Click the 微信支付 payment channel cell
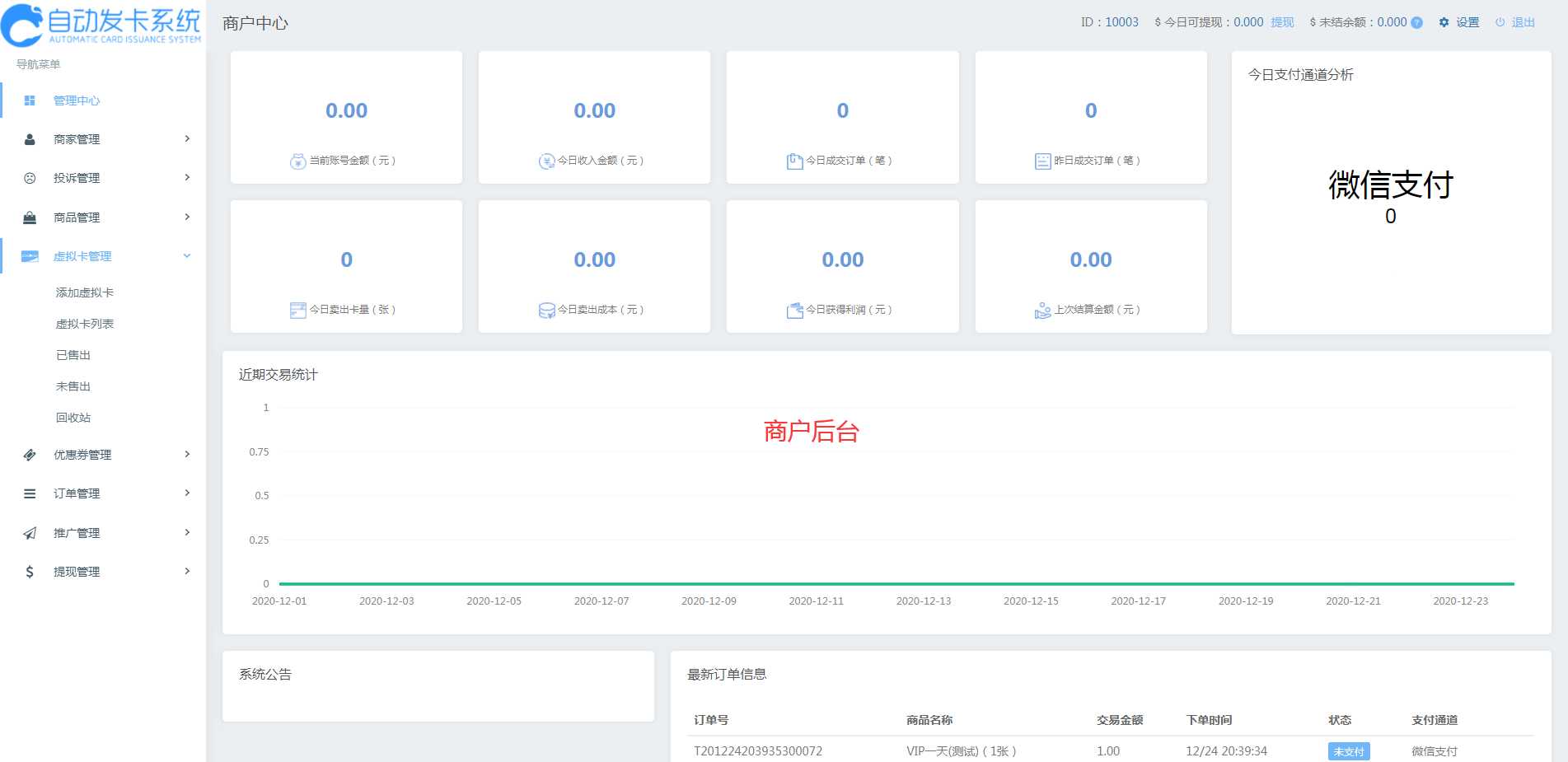This screenshot has height=762, width=1568. (1435, 751)
